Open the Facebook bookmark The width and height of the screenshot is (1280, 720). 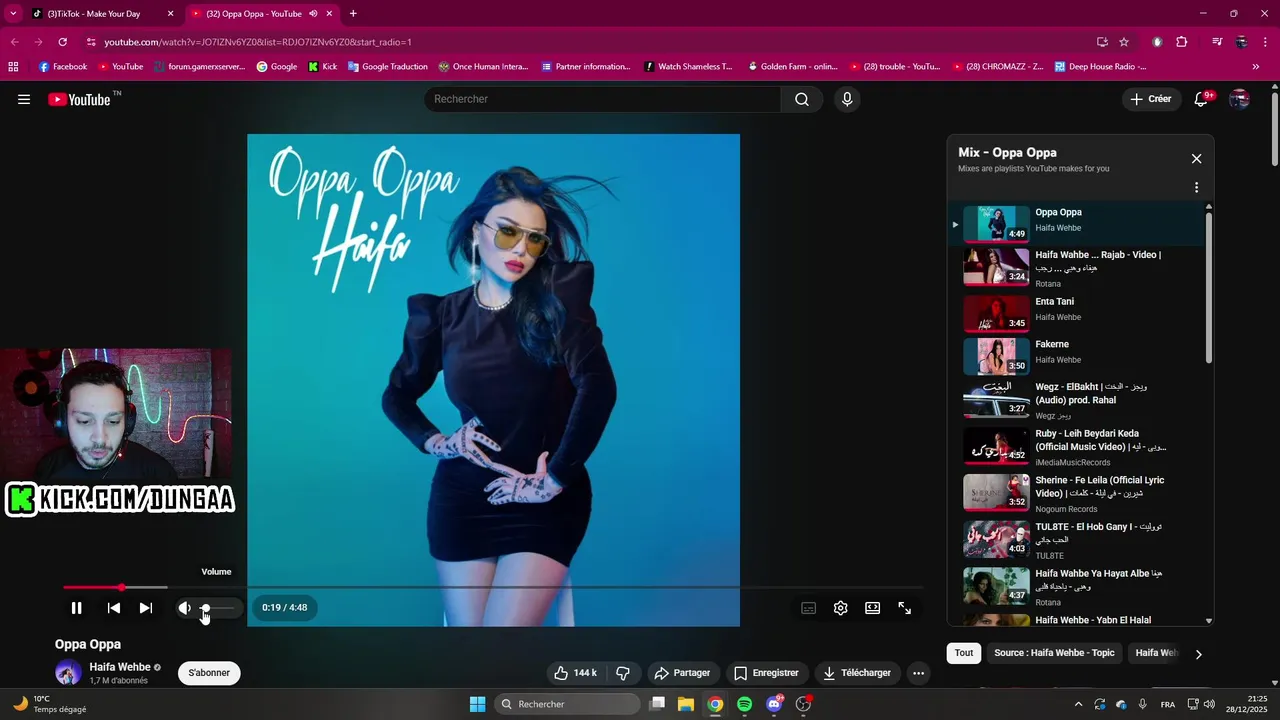[x=63, y=67]
